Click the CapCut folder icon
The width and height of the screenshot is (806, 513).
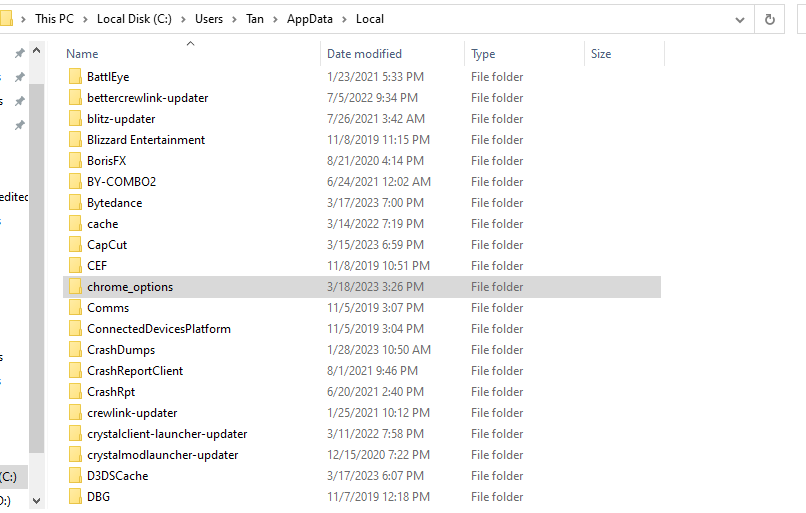[x=75, y=245]
